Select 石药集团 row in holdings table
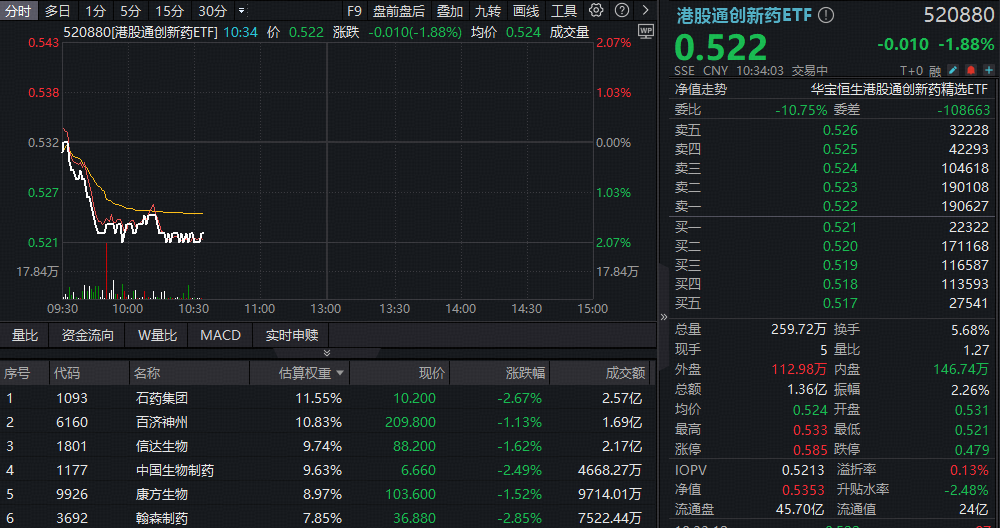This screenshot has height=528, width=1000. point(162,398)
